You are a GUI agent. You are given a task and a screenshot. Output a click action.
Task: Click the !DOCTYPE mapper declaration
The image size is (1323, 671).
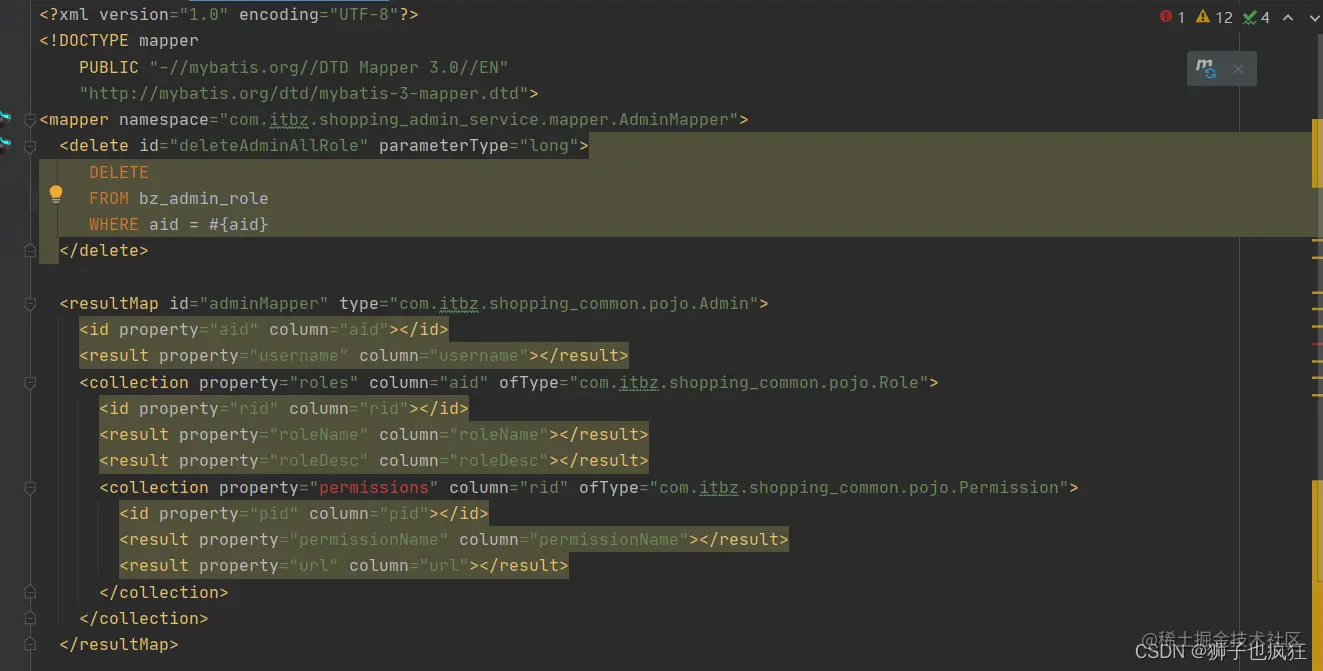[x=119, y=42]
